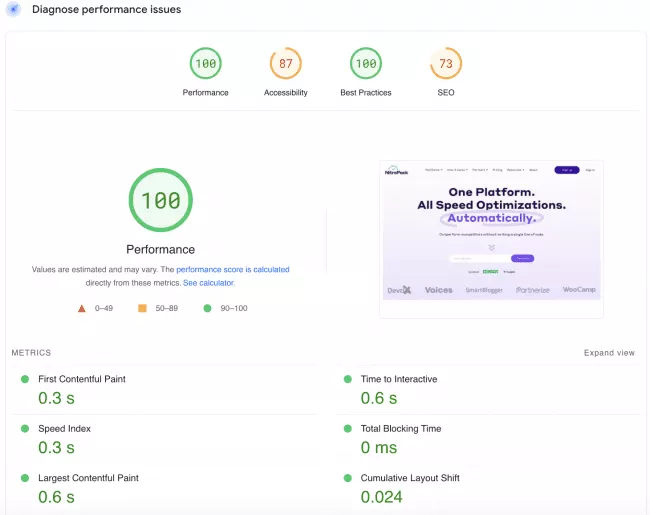Select the Performance score gauge at top
Viewport: 650px width, 515px height.
point(205,64)
